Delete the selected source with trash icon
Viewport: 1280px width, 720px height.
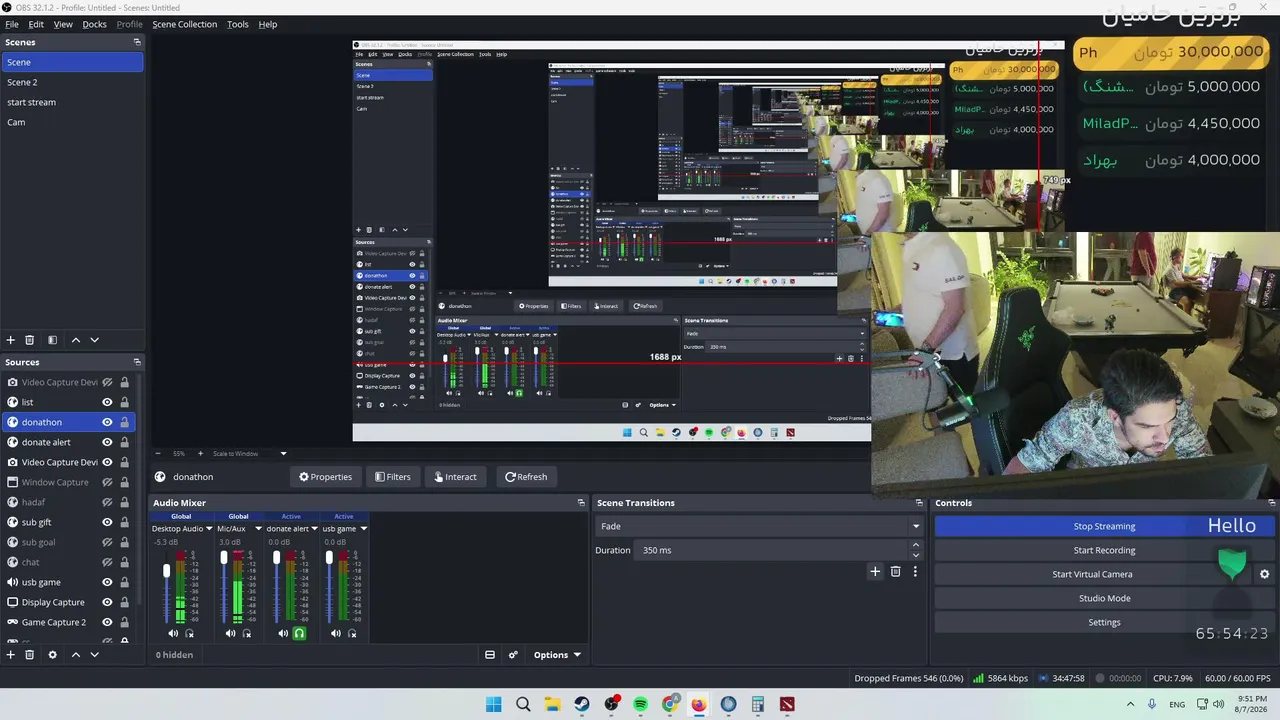point(30,655)
